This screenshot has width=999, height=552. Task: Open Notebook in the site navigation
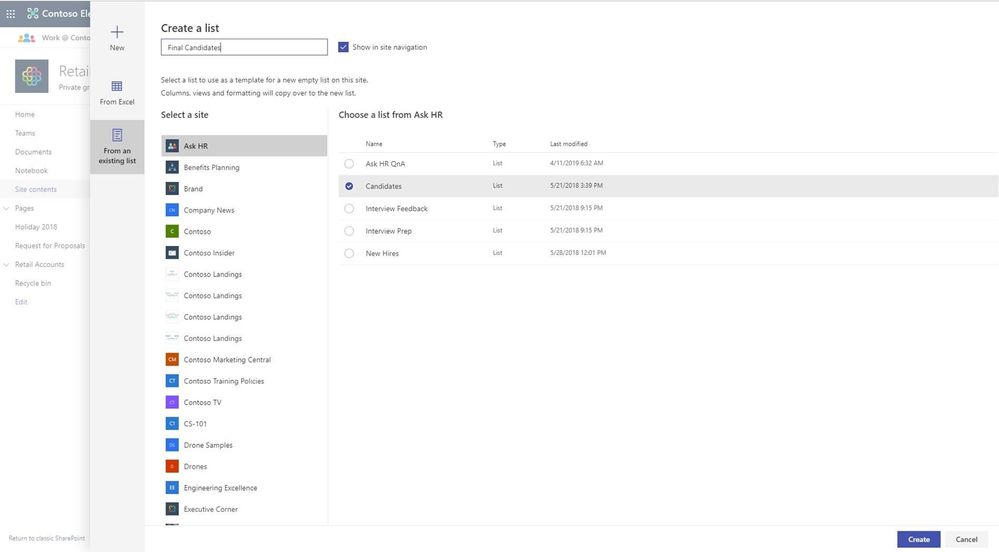pyautogui.click(x=31, y=171)
